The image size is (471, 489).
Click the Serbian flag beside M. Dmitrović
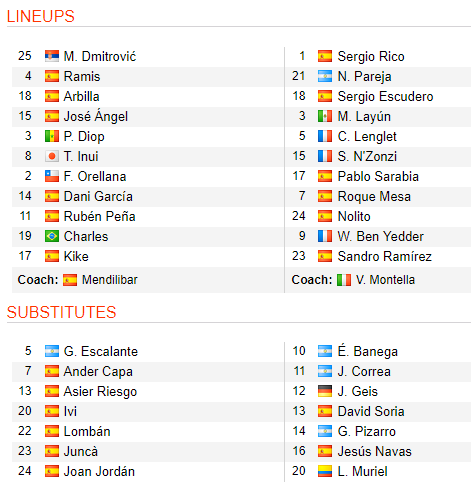pos(52,56)
